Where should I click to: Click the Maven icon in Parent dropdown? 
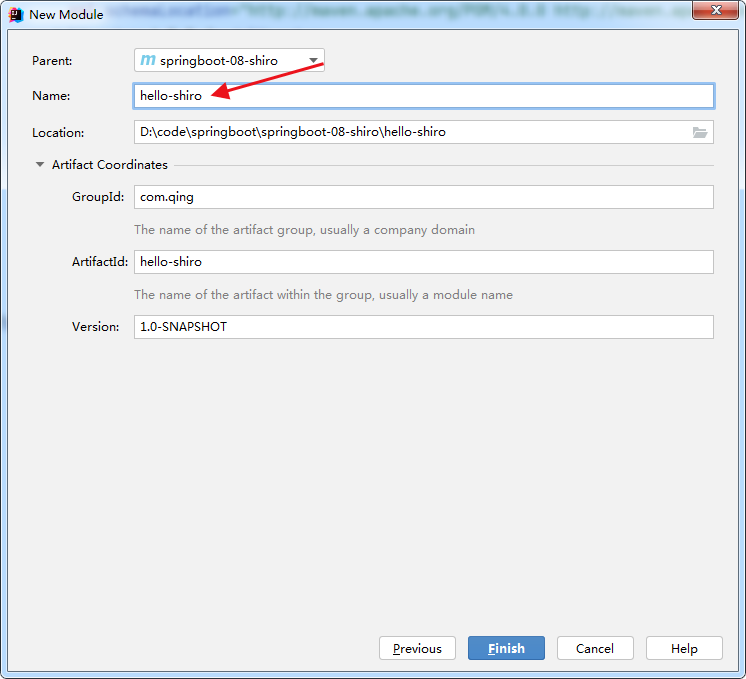(x=148, y=60)
